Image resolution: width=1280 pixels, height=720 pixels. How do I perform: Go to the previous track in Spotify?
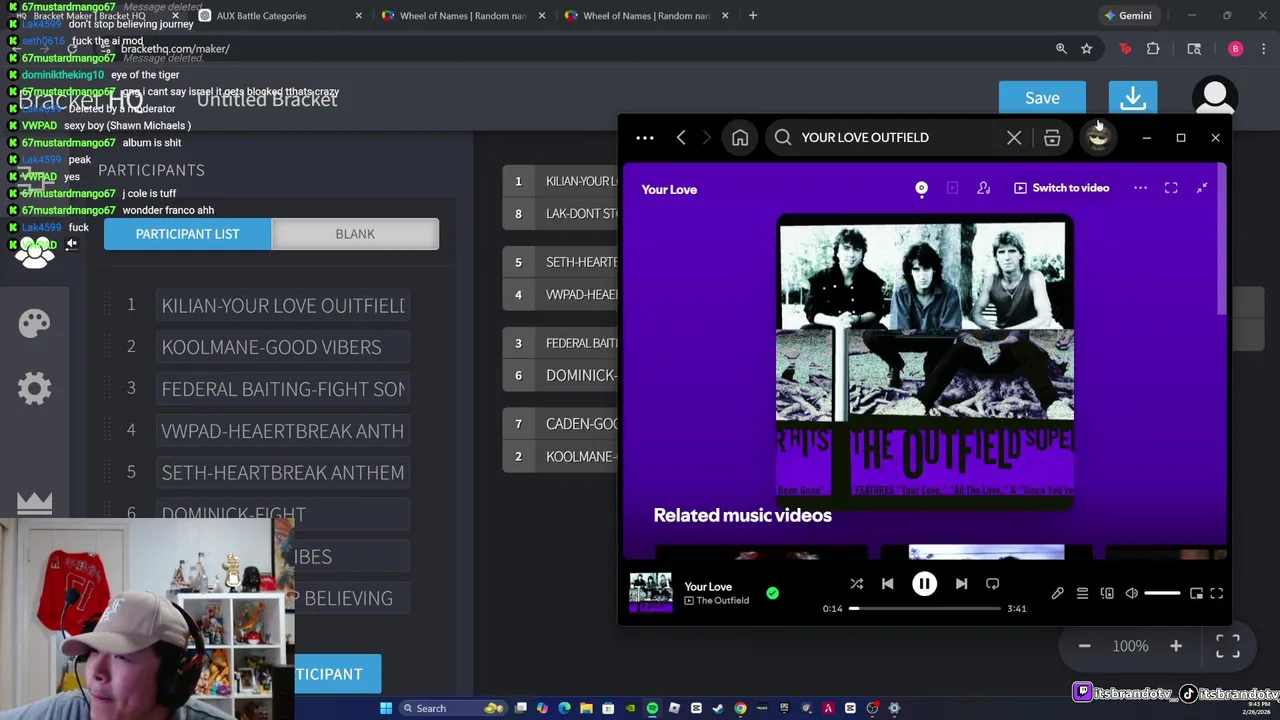click(887, 584)
